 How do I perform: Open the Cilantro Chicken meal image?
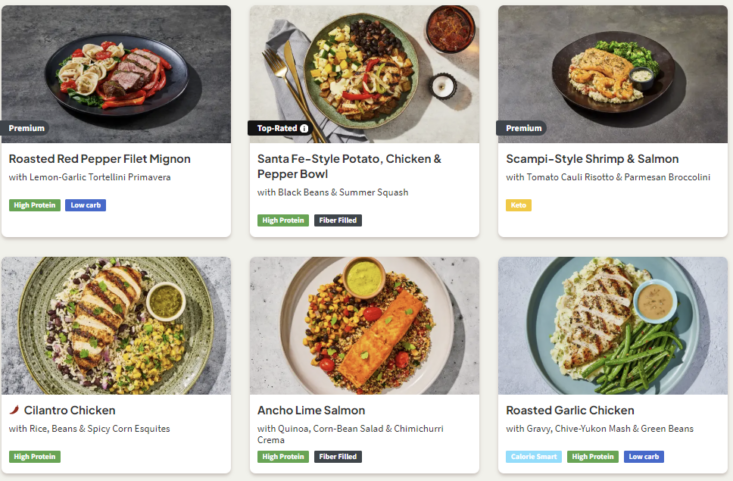116,325
